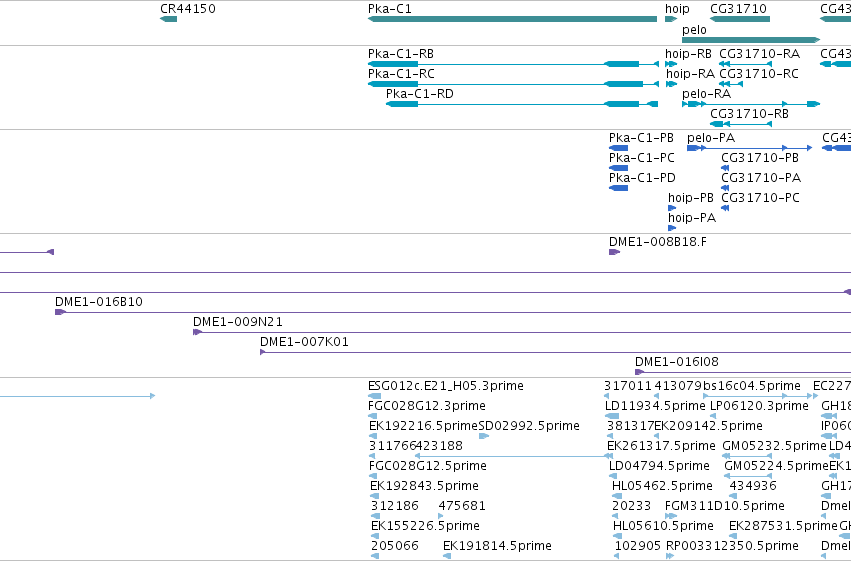
Task: Click the Pka-C1 gene bar
Action: pyautogui.click(x=512, y=19)
